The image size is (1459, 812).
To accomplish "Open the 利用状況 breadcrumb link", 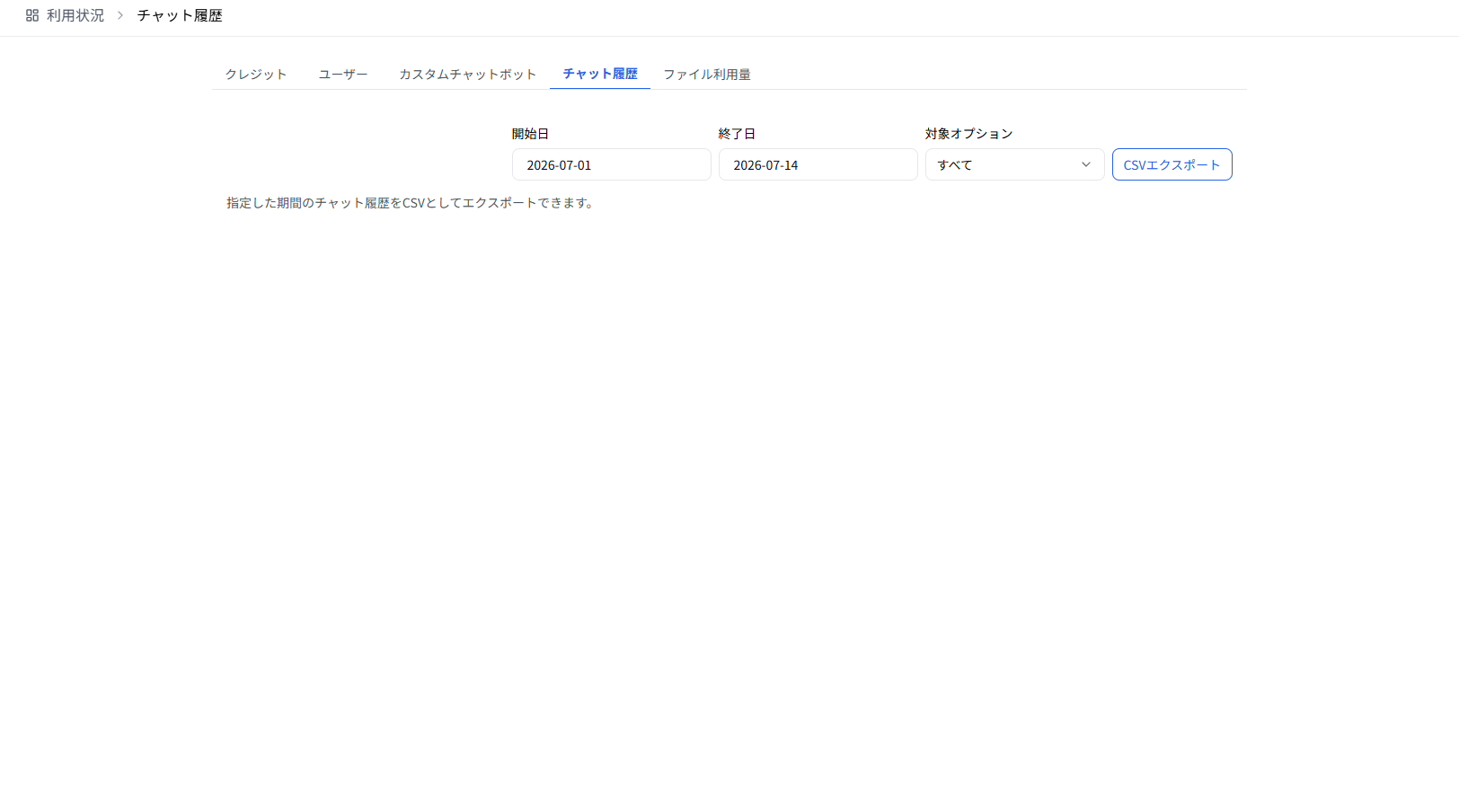I will pyautogui.click(x=75, y=15).
